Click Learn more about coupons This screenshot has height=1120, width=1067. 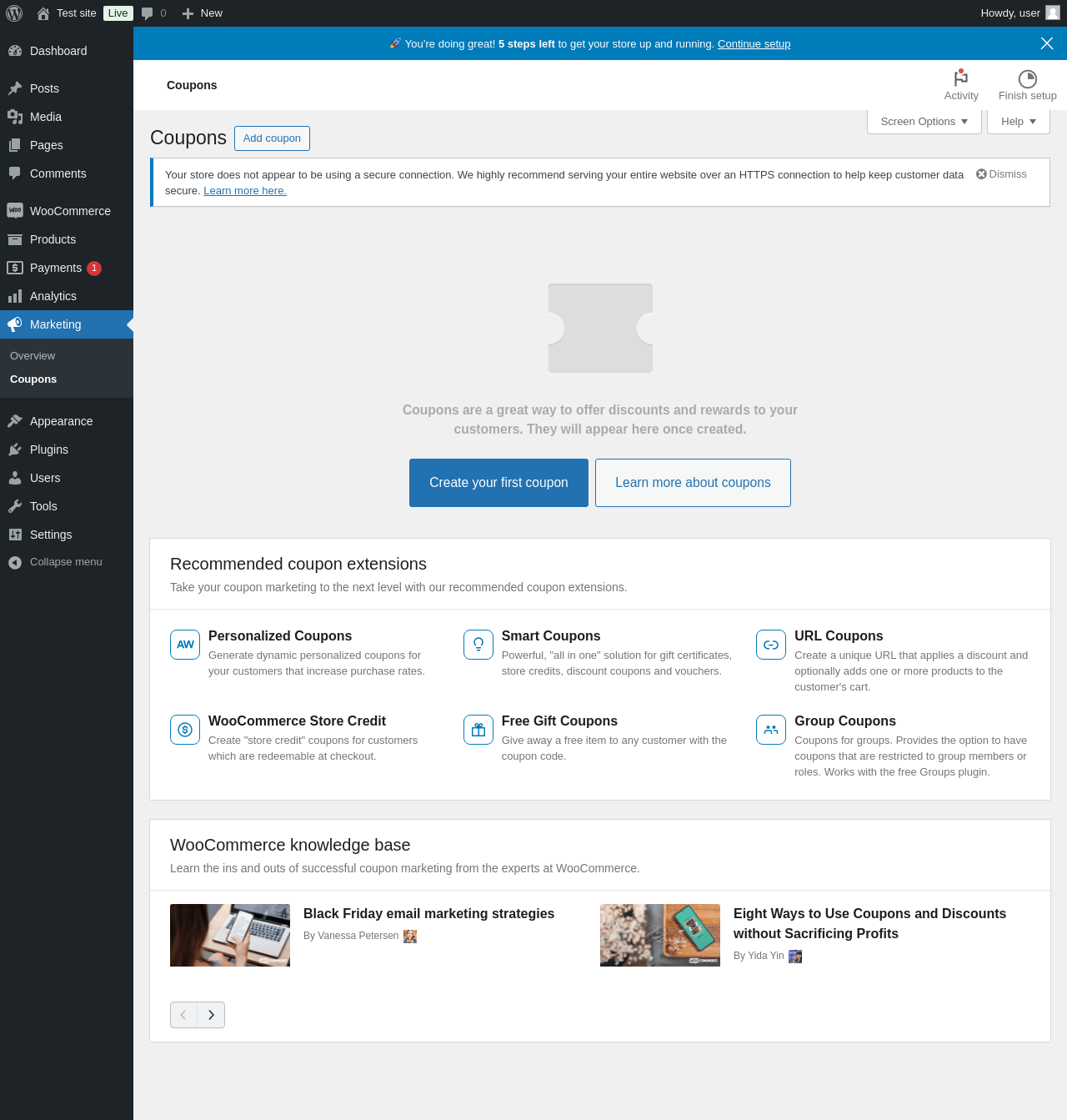693,483
